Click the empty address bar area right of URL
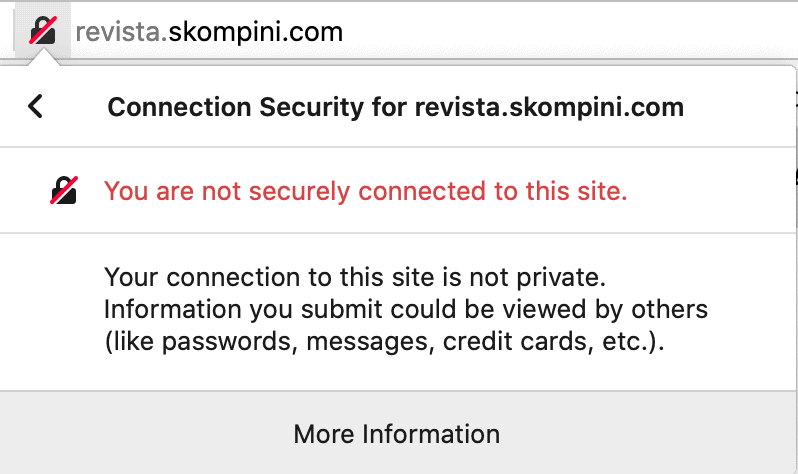Image resolution: width=798 pixels, height=474 pixels. pyautogui.click(x=570, y=32)
